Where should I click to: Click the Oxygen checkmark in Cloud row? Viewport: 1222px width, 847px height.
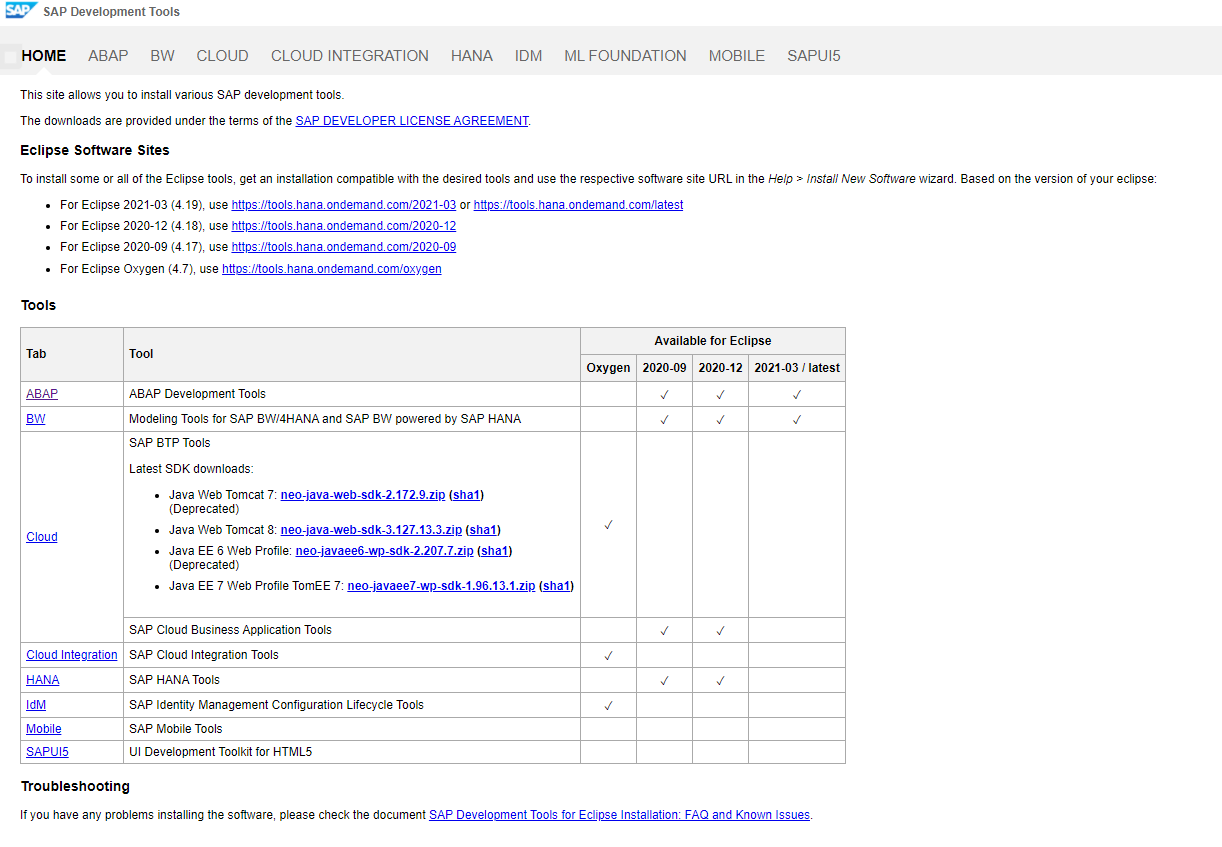tap(608, 525)
